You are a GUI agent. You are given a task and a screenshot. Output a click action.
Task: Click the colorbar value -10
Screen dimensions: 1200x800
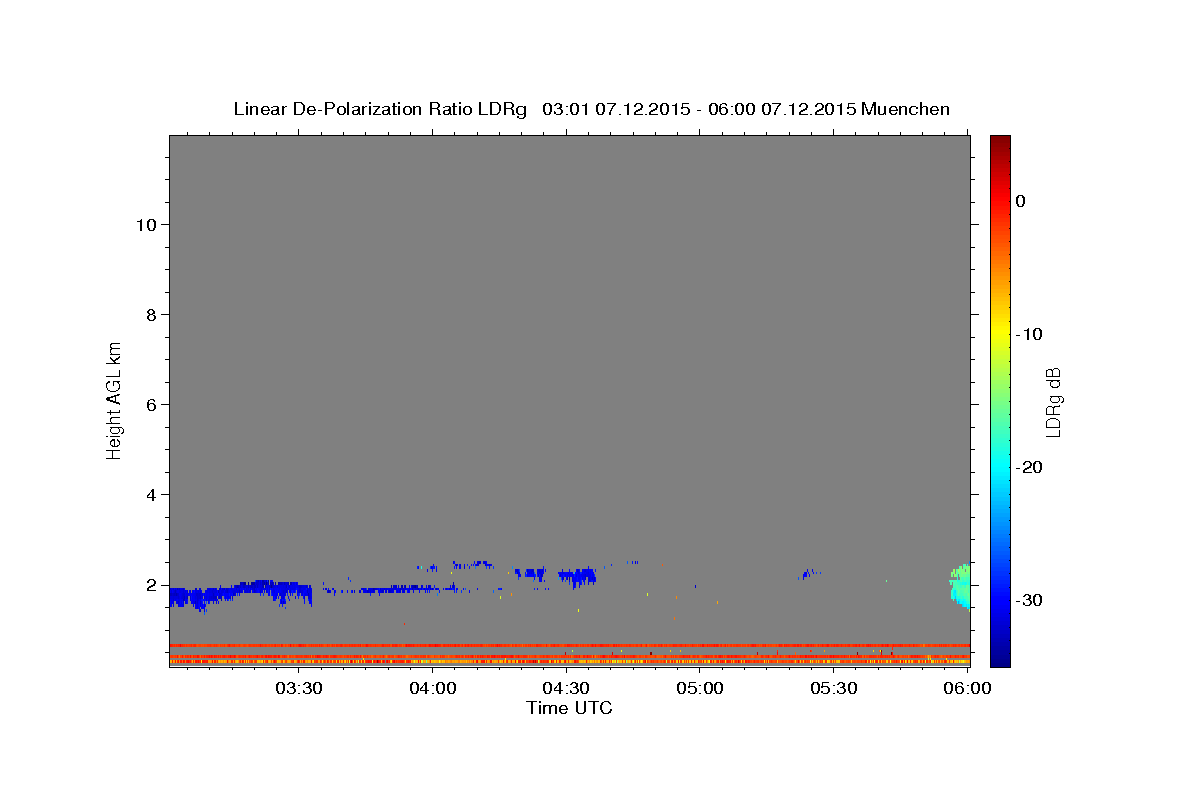point(1029,334)
